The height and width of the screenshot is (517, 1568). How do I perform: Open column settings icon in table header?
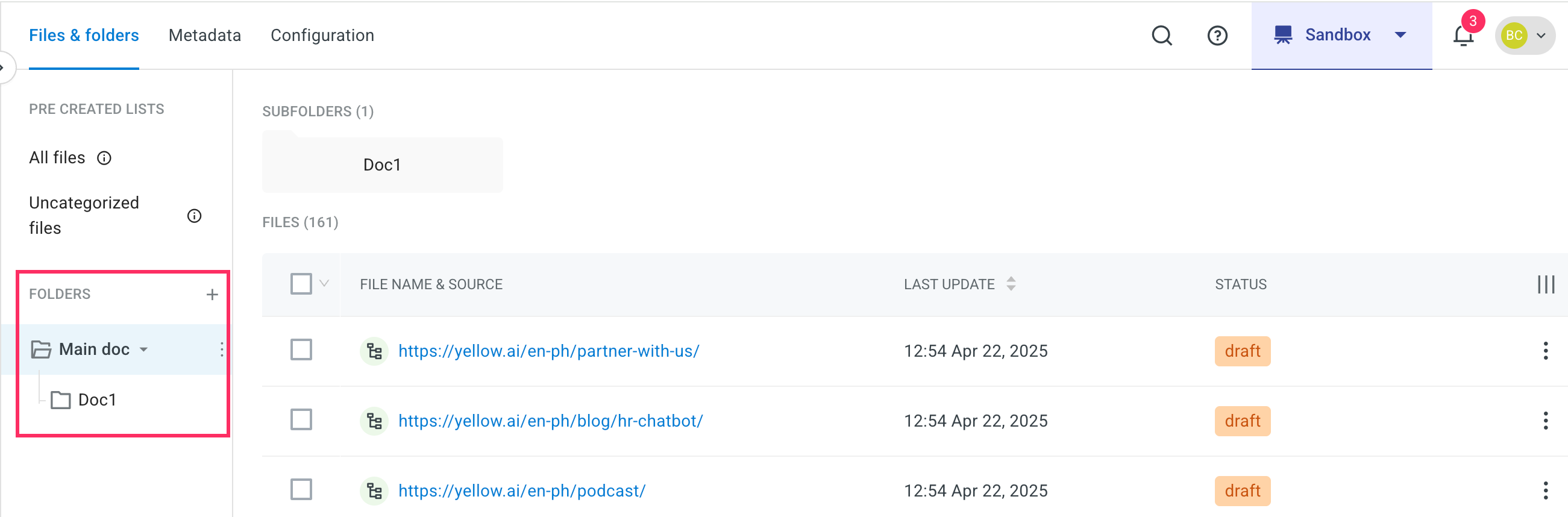(x=1545, y=284)
